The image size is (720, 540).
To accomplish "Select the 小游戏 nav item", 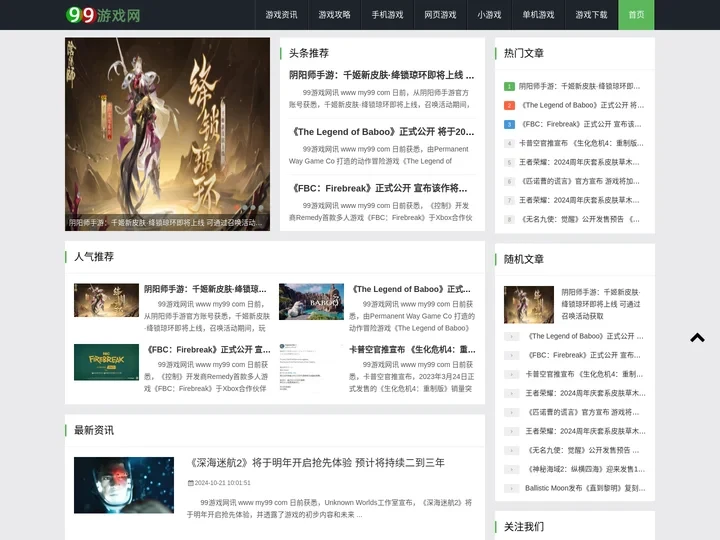I will (x=489, y=15).
